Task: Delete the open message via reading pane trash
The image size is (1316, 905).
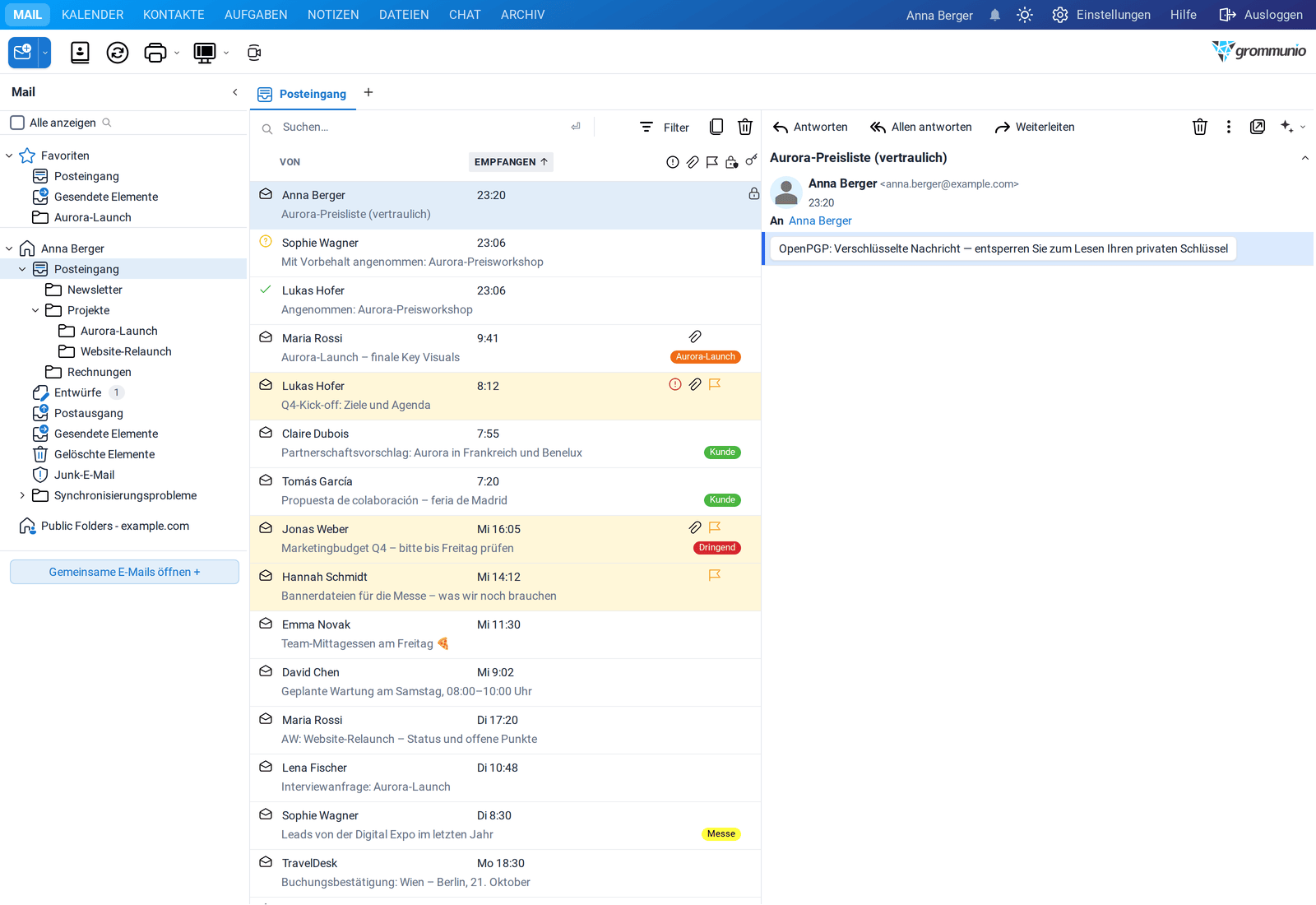Action: click(x=1200, y=127)
